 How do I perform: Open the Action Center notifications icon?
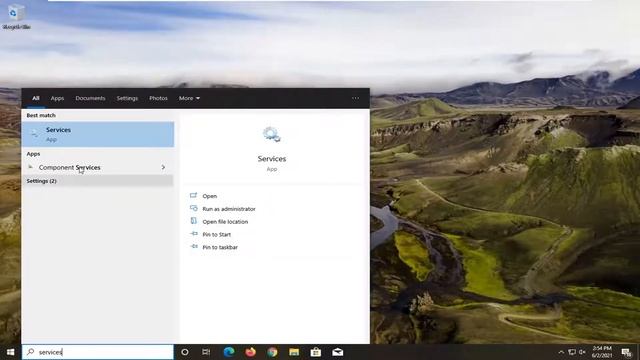[x=627, y=352]
